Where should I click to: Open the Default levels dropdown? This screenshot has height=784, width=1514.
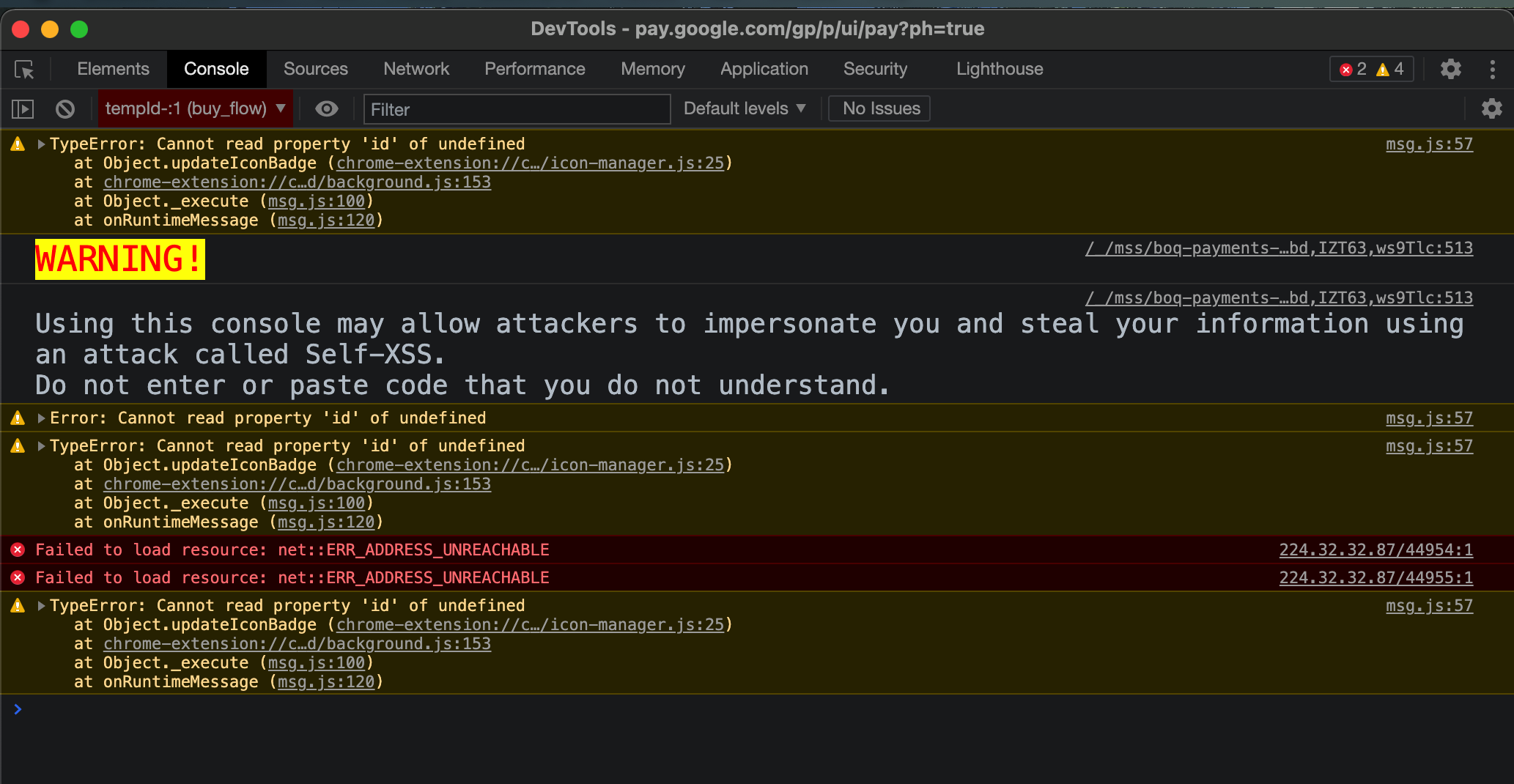coord(745,108)
